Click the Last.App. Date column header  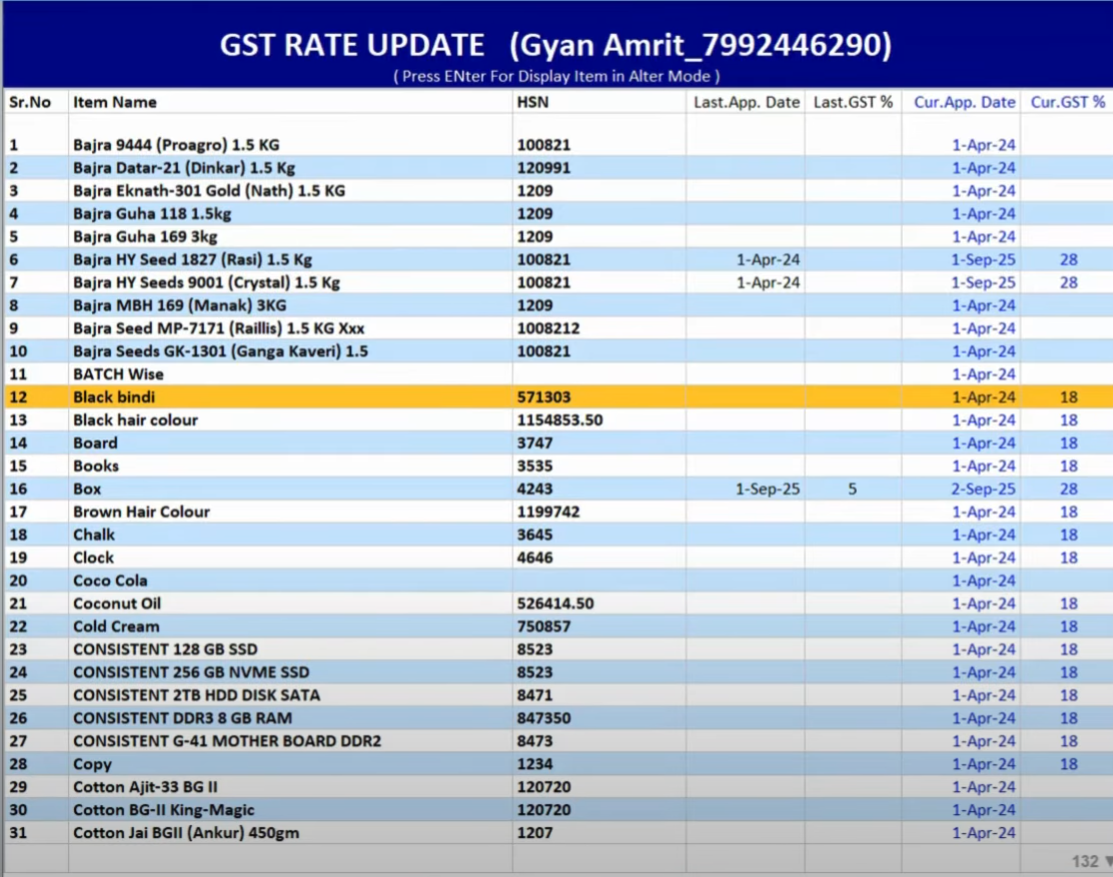coord(746,102)
